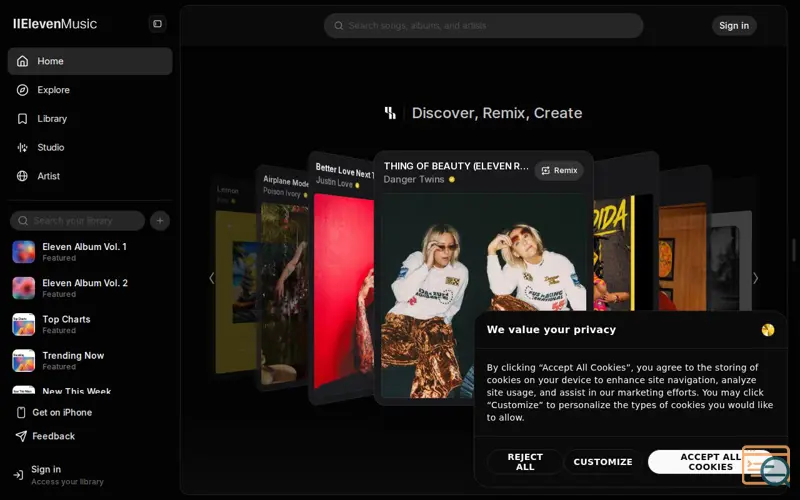Focus the Search your library field
The width and height of the screenshot is (800, 500).
coord(78,221)
